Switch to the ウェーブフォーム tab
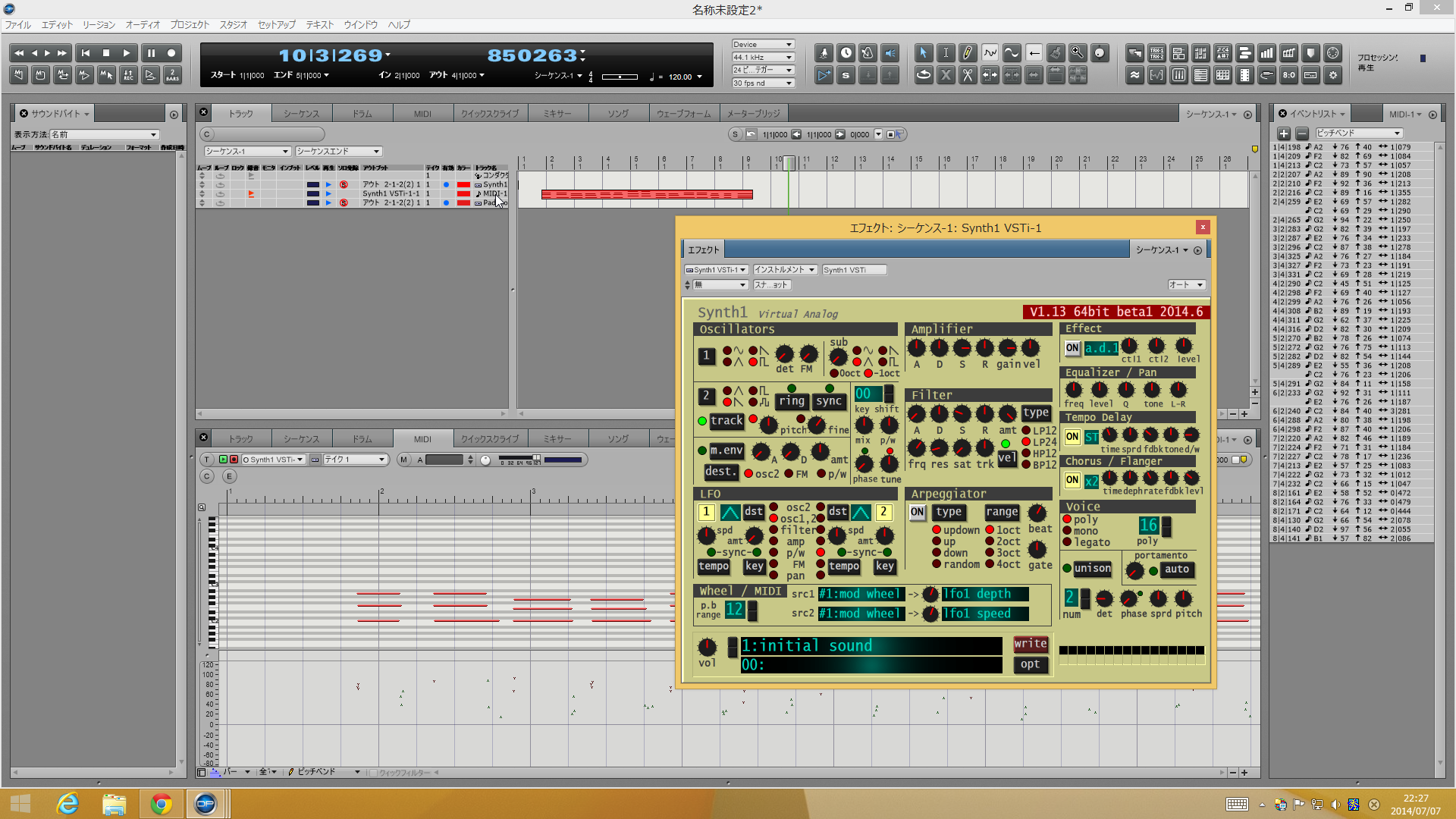The image size is (1456, 819). tap(683, 114)
